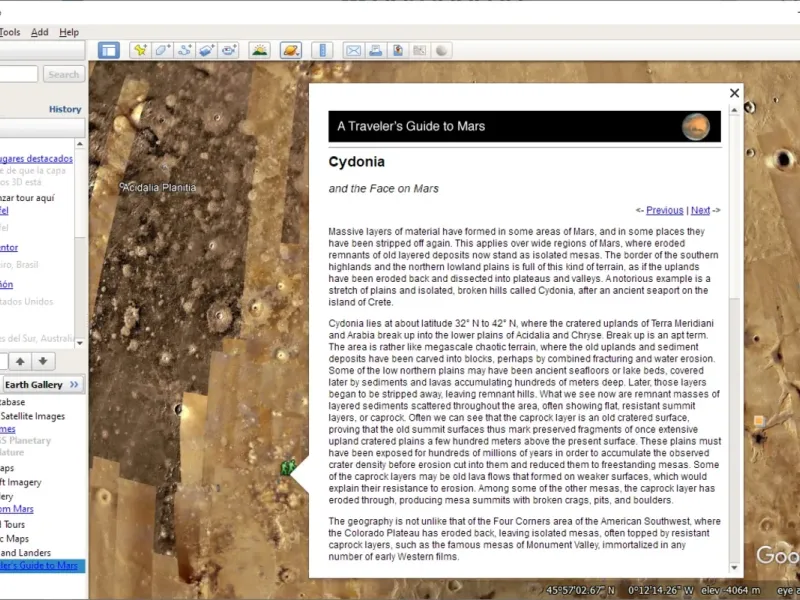Click the Email envelope icon
800x600 pixels.
click(x=353, y=50)
